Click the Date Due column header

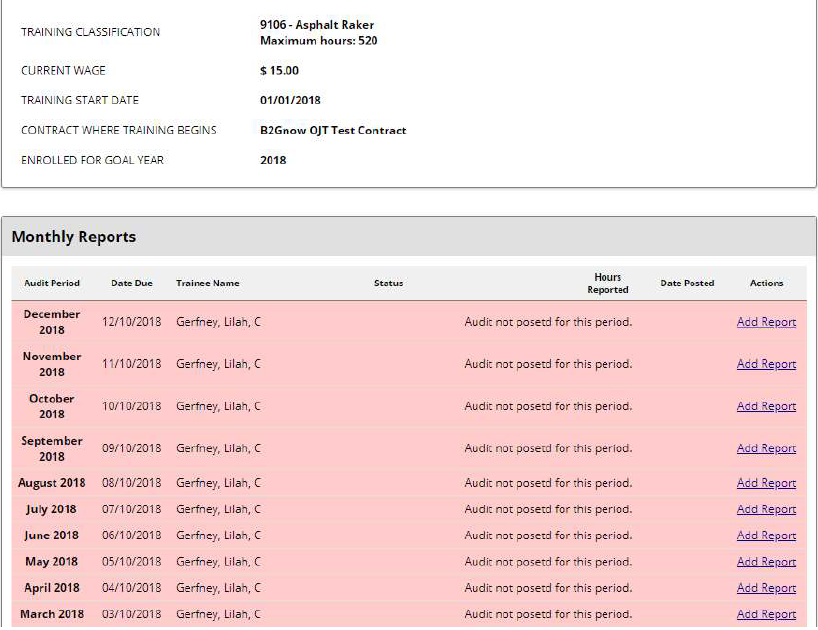pos(132,283)
